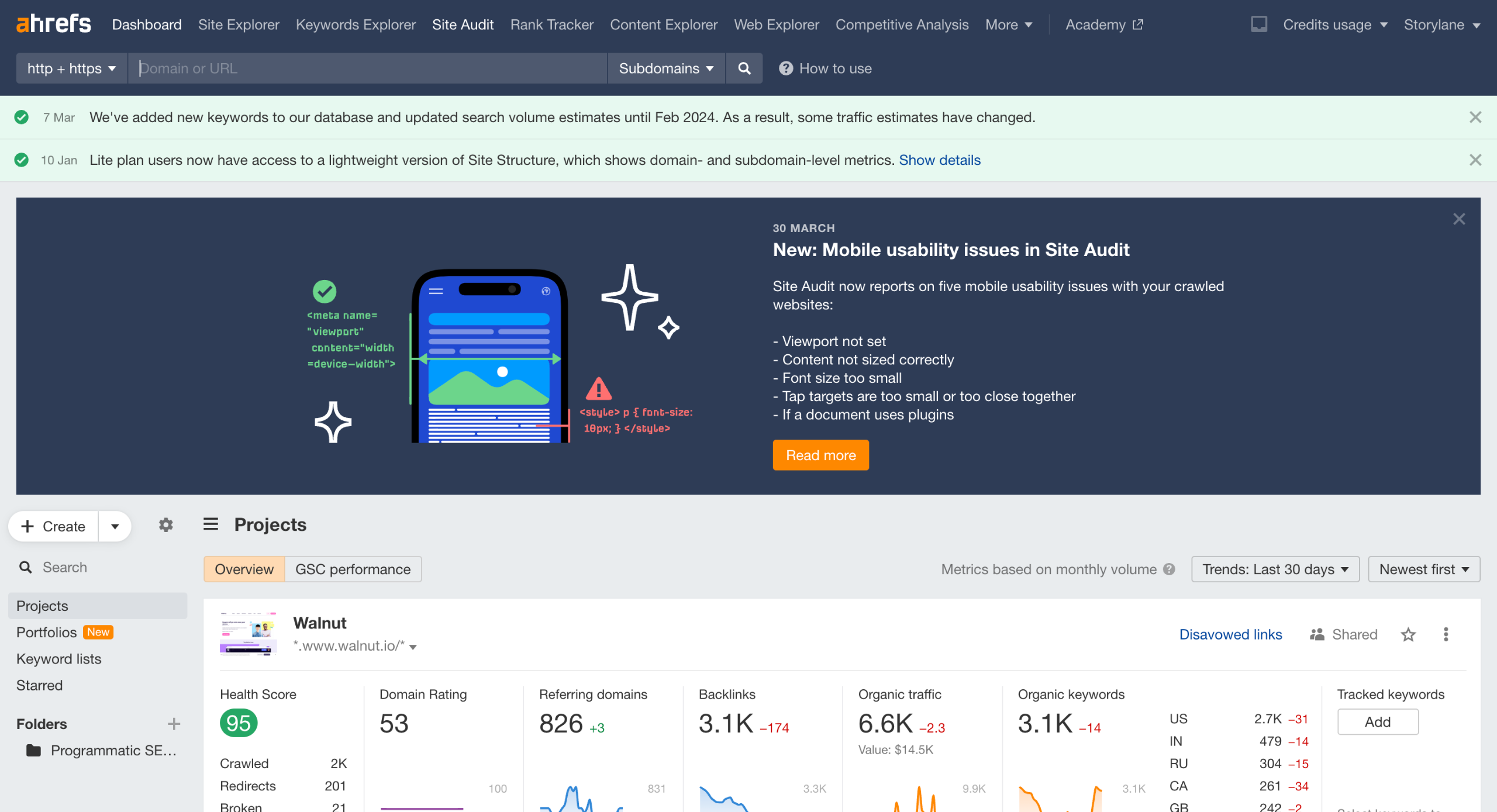Go to Dashboard
The height and width of the screenshot is (812, 1497).
click(x=147, y=25)
